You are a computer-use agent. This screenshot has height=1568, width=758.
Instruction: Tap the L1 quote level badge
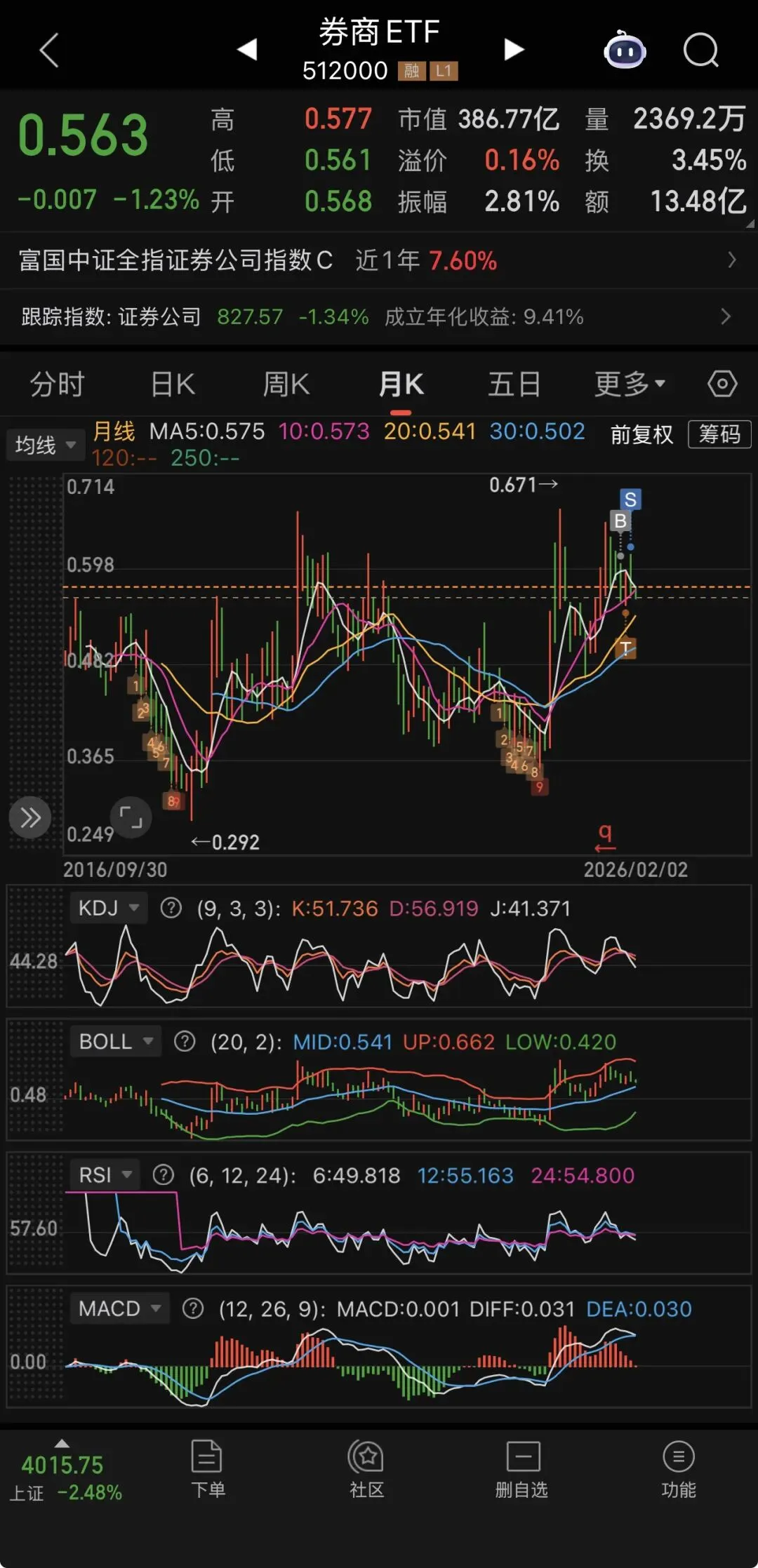(444, 70)
